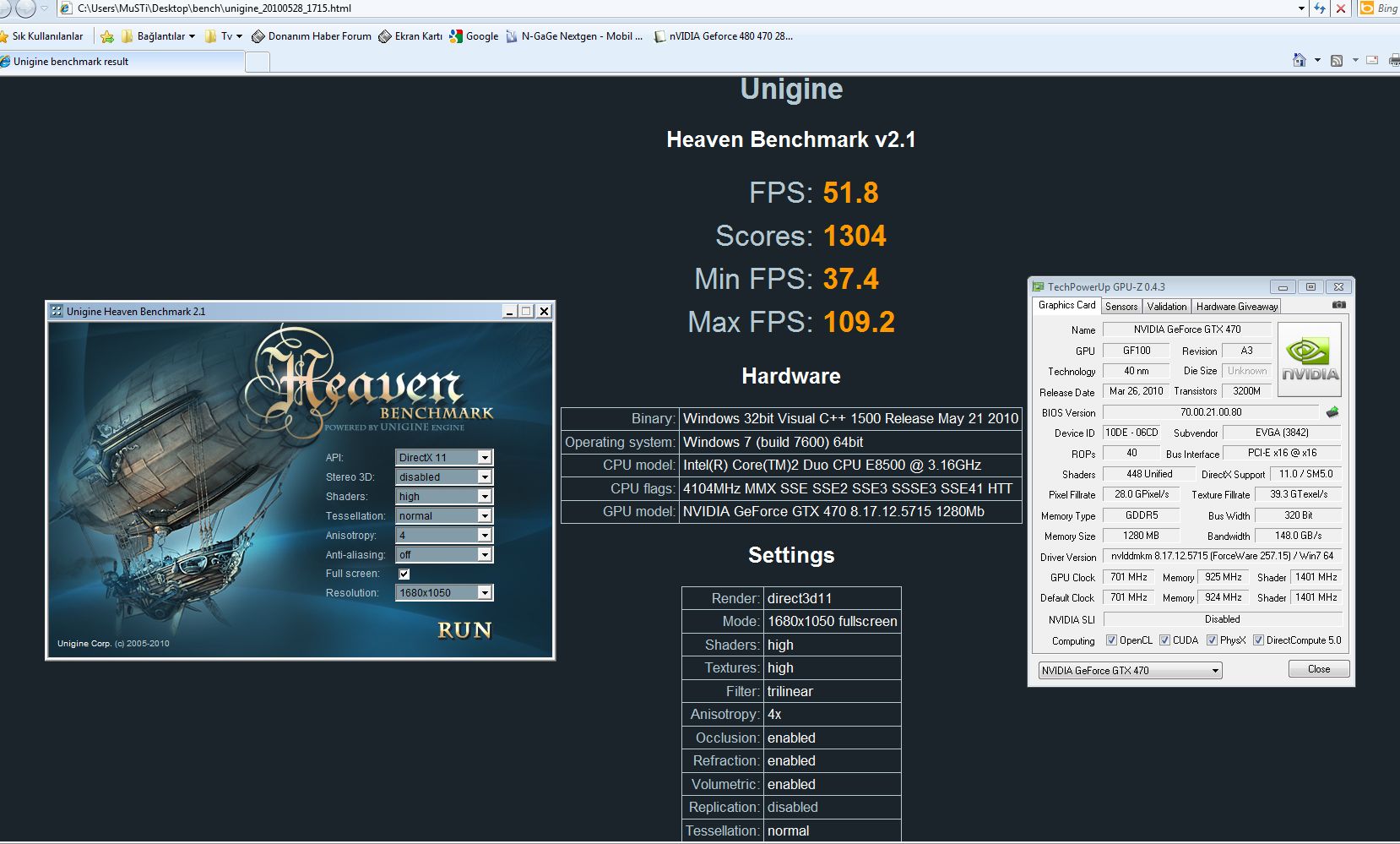
Task: Click the Driver Version field in GPU-Z
Action: (x=1222, y=556)
